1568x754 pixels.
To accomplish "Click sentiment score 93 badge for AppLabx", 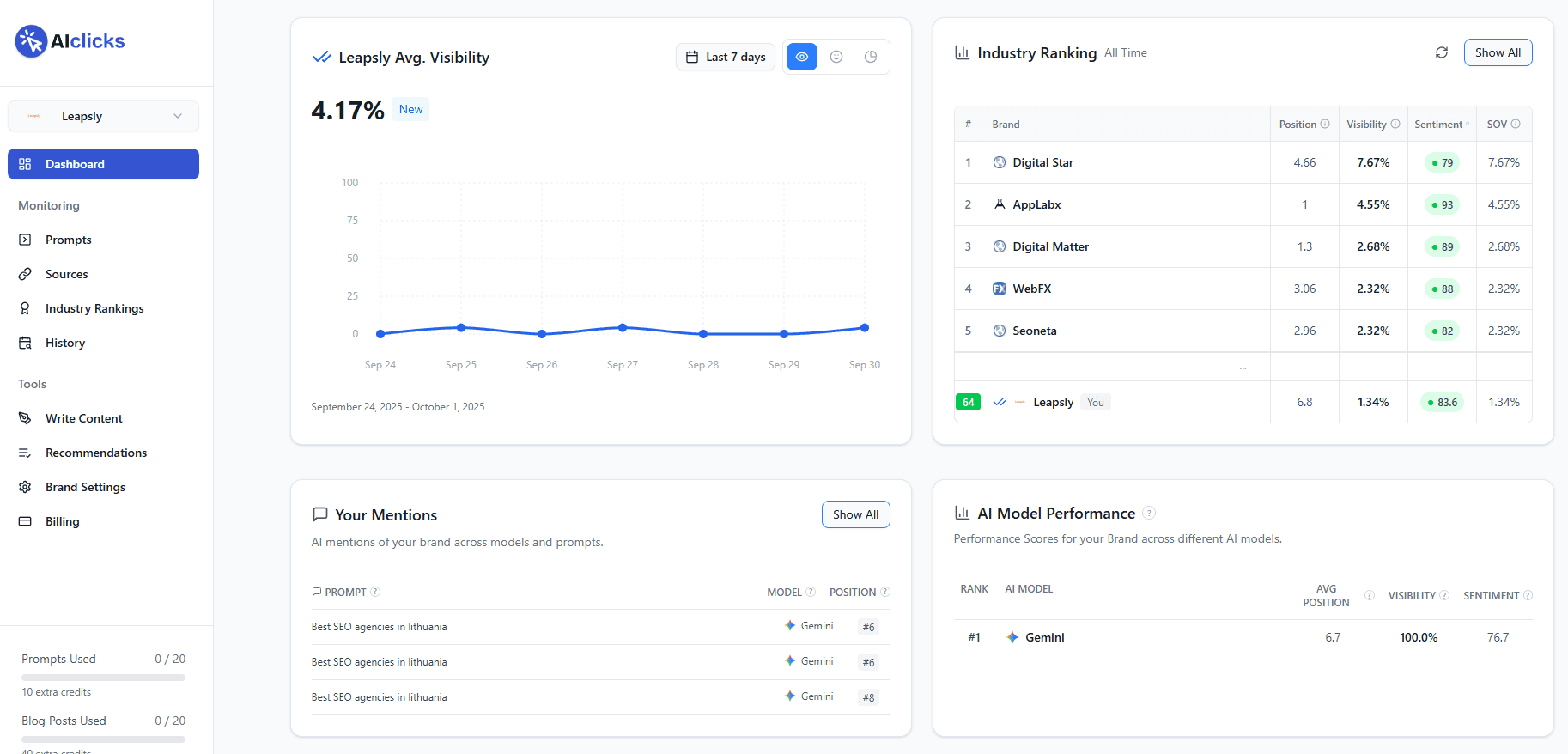I will (x=1442, y=204).
